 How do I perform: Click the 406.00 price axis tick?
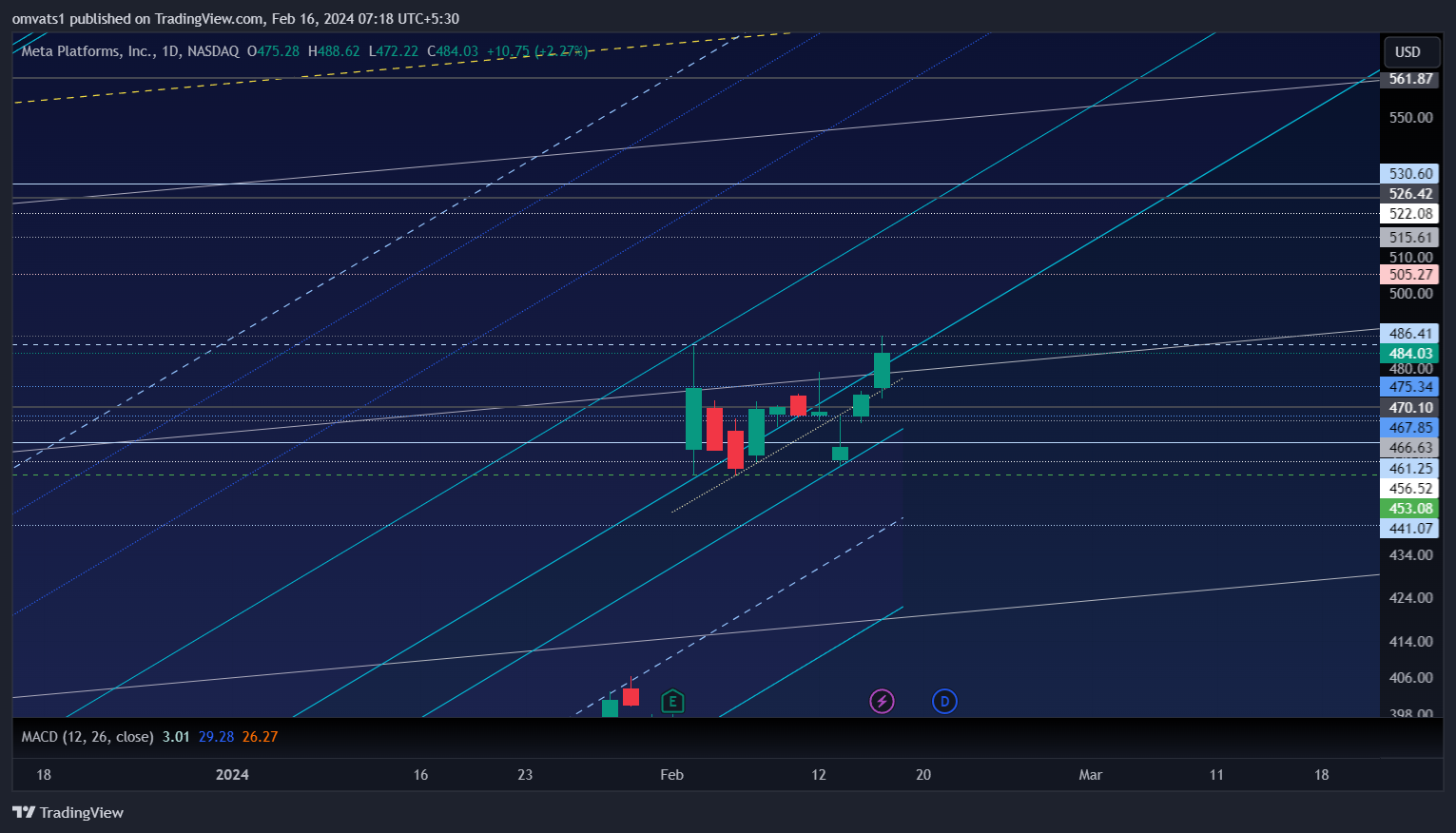pyautogui.click(x=1410, y=678)
